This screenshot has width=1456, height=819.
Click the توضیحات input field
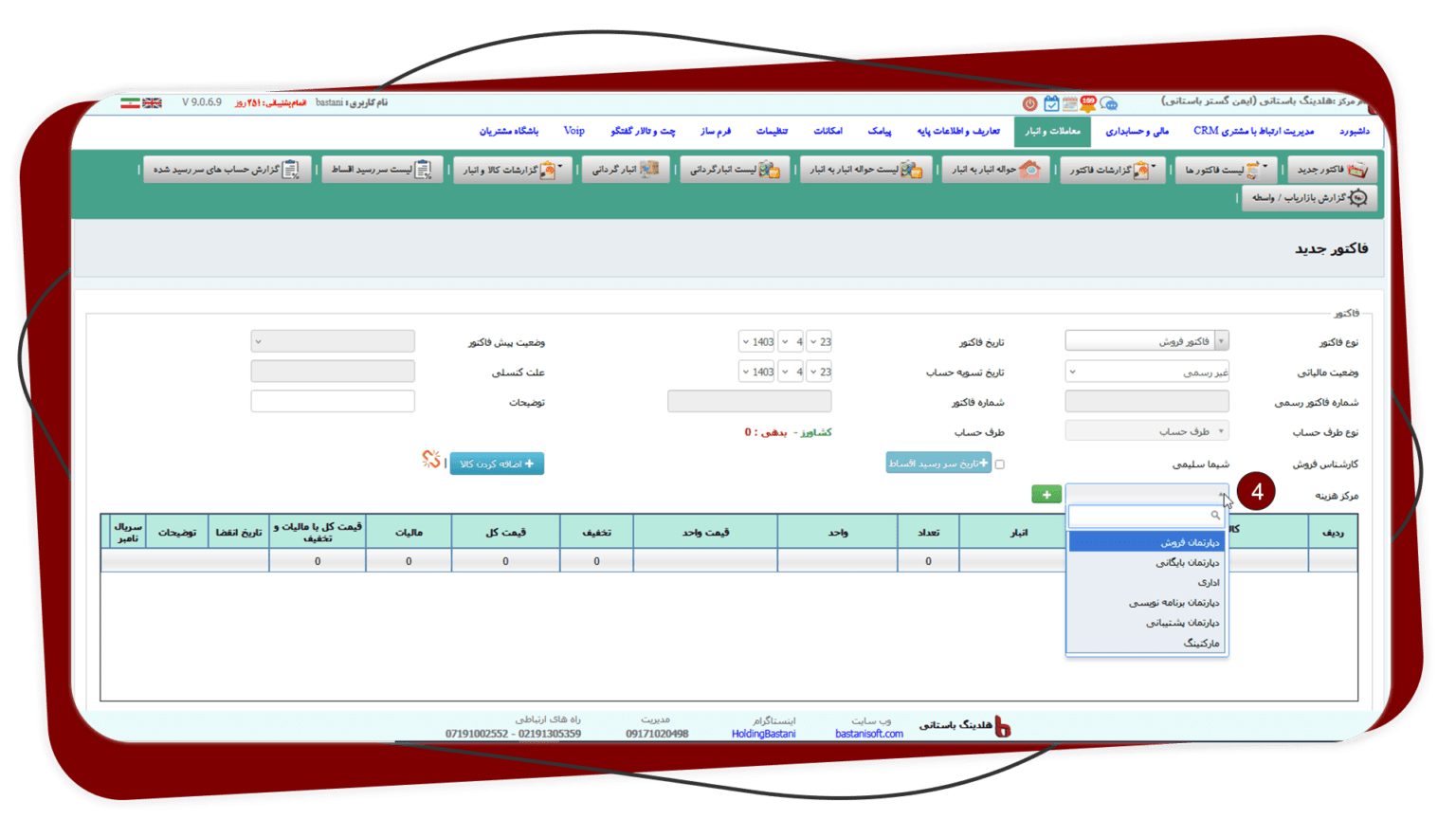(x=333, y=402)
